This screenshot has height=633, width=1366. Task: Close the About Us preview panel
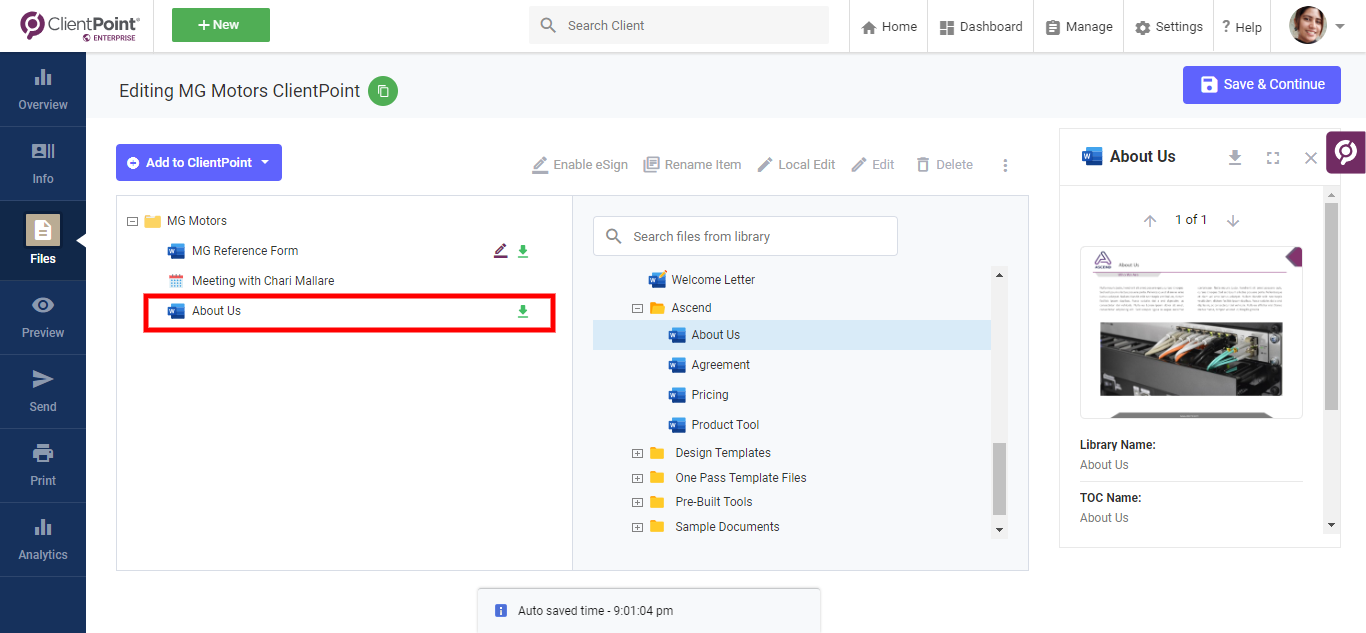1311,157
